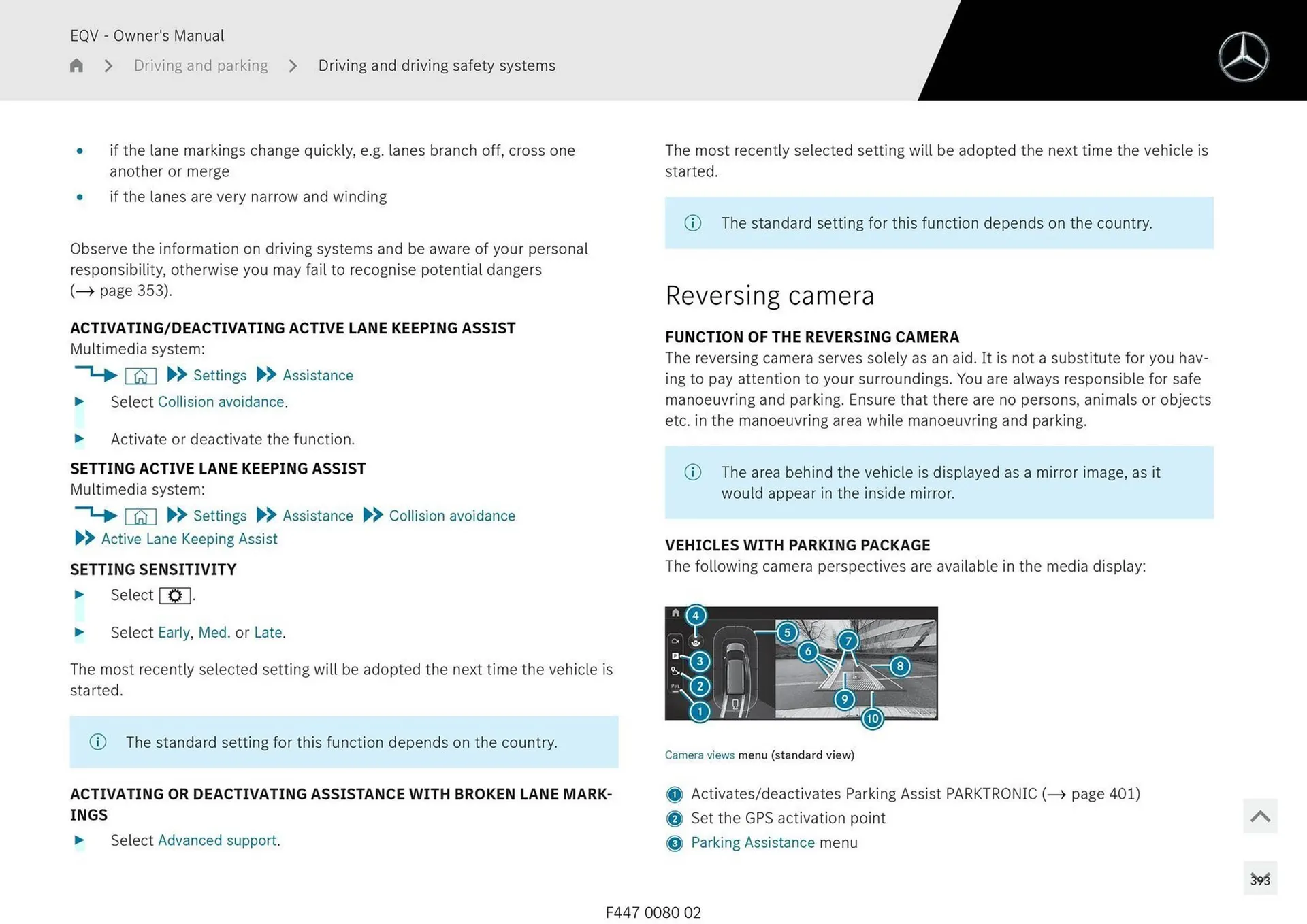Click the scroll-to-top chevron button
Image resolution: width=1307 pixels, height=924 pixels.
(x=1259, y=816)
